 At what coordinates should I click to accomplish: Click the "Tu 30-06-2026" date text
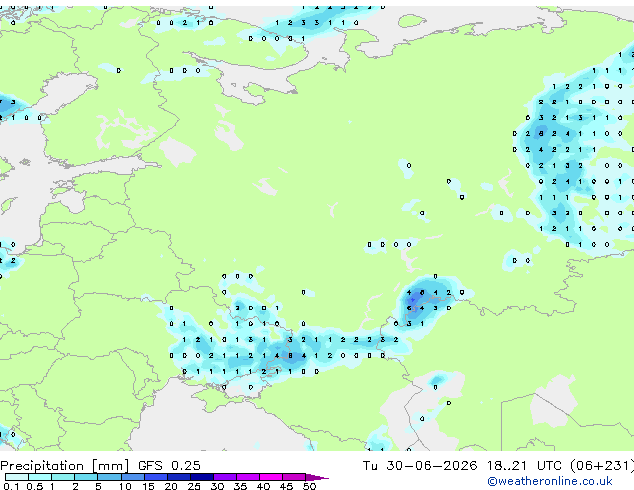(x=420, y=466)
